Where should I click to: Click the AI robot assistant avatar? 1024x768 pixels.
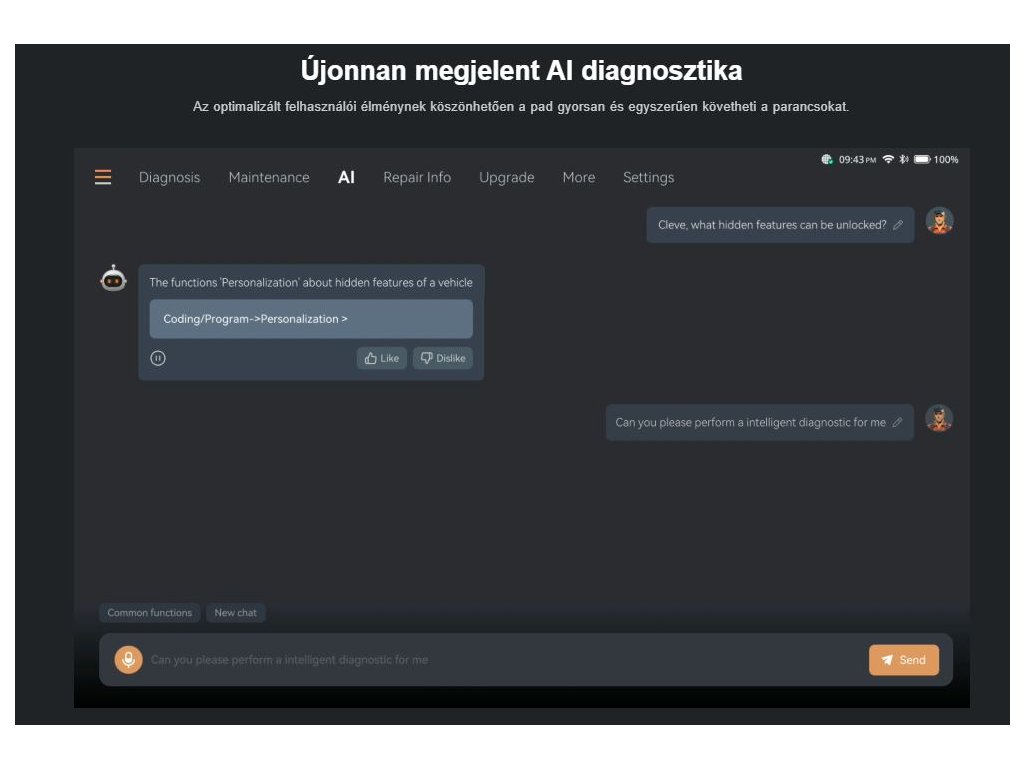coord(114,279)
